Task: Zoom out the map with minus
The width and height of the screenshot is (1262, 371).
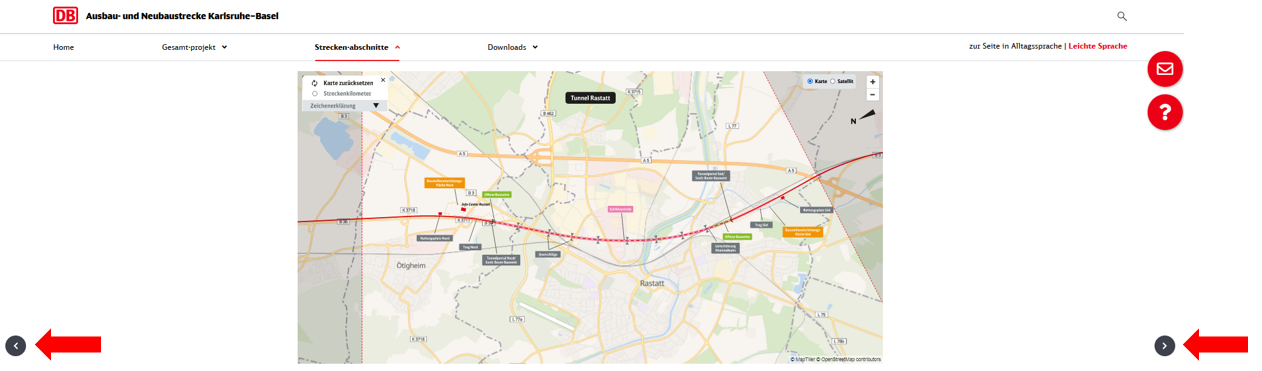Action: (872, 94)
